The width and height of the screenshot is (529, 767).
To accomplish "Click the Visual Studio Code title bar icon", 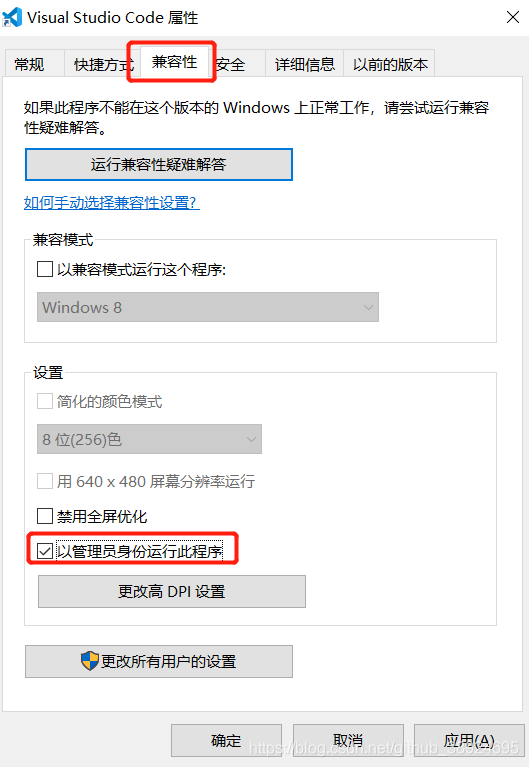I will click(12, 18).
